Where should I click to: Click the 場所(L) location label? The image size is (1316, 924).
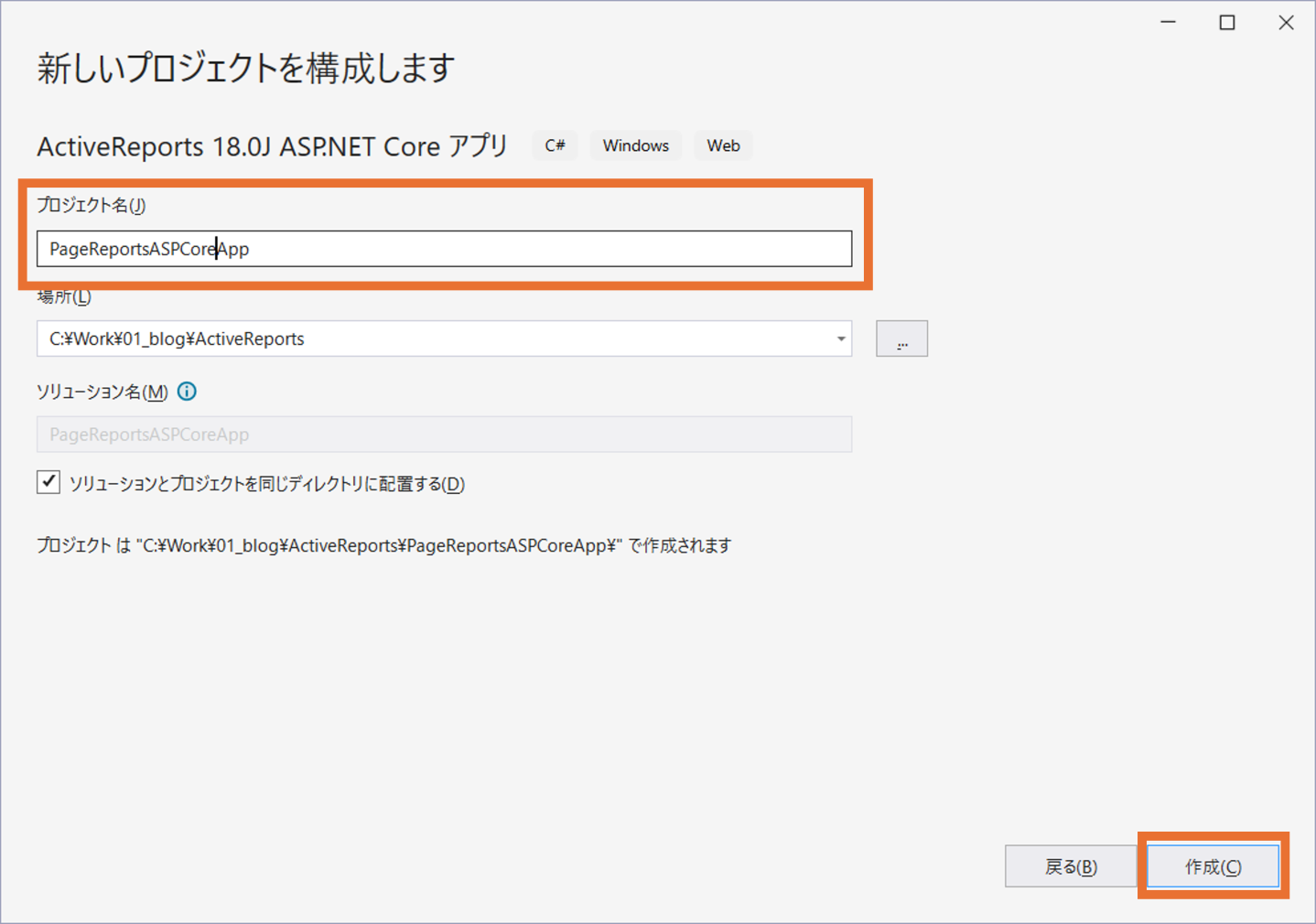coord(64,297)
